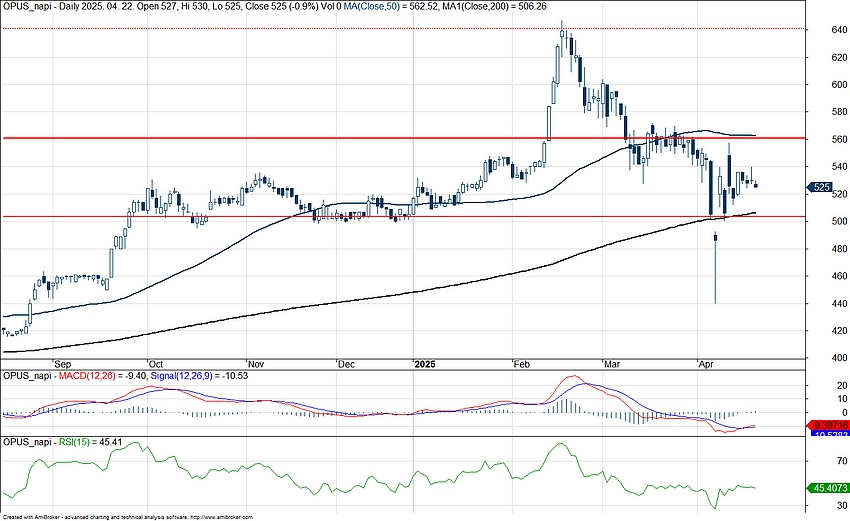Click the green RSI 45.4073 value tag
Viewport: 850px width, 521px height.
825,489
